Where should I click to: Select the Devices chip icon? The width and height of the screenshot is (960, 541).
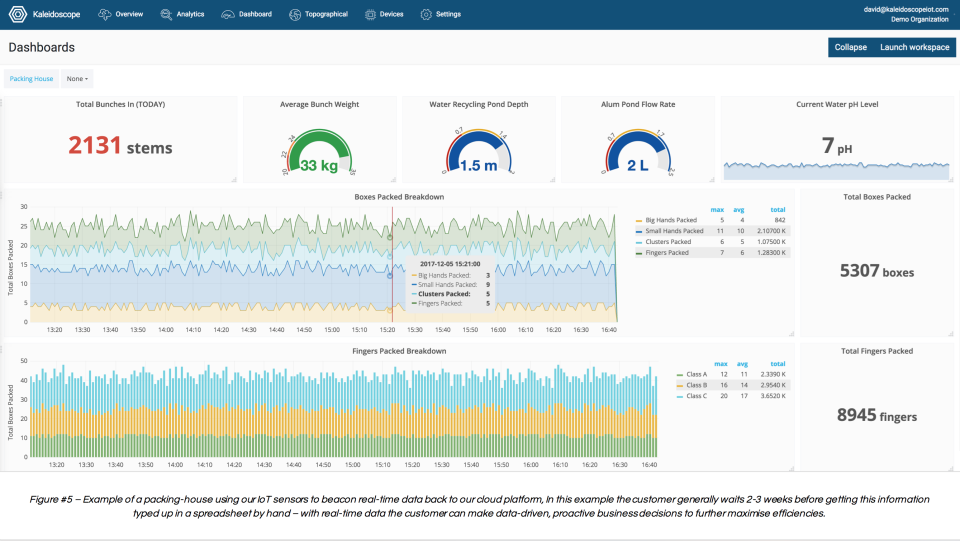(x=370, y=14)
